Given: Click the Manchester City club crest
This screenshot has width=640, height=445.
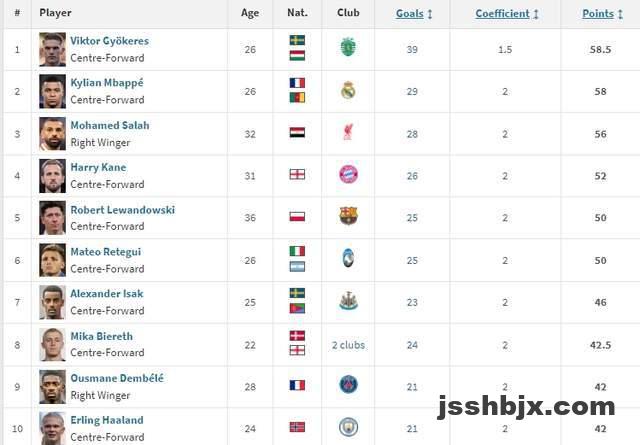Looking at the screenshot, I should point(349,427).
